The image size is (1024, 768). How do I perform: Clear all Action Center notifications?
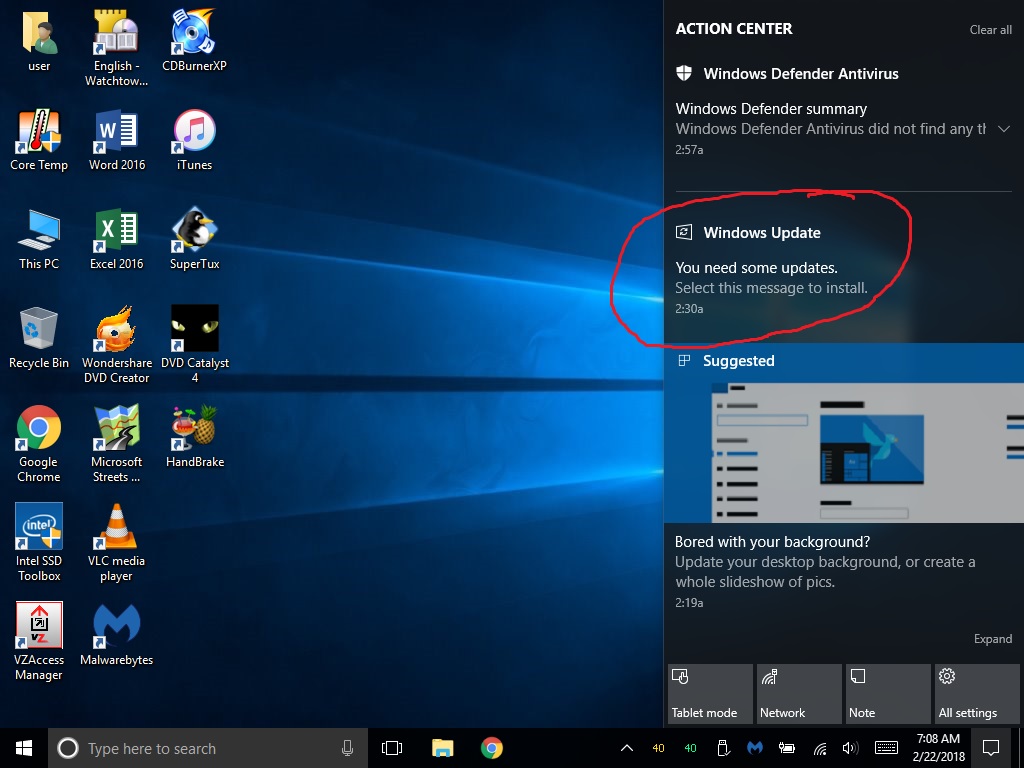pos(991,30)
